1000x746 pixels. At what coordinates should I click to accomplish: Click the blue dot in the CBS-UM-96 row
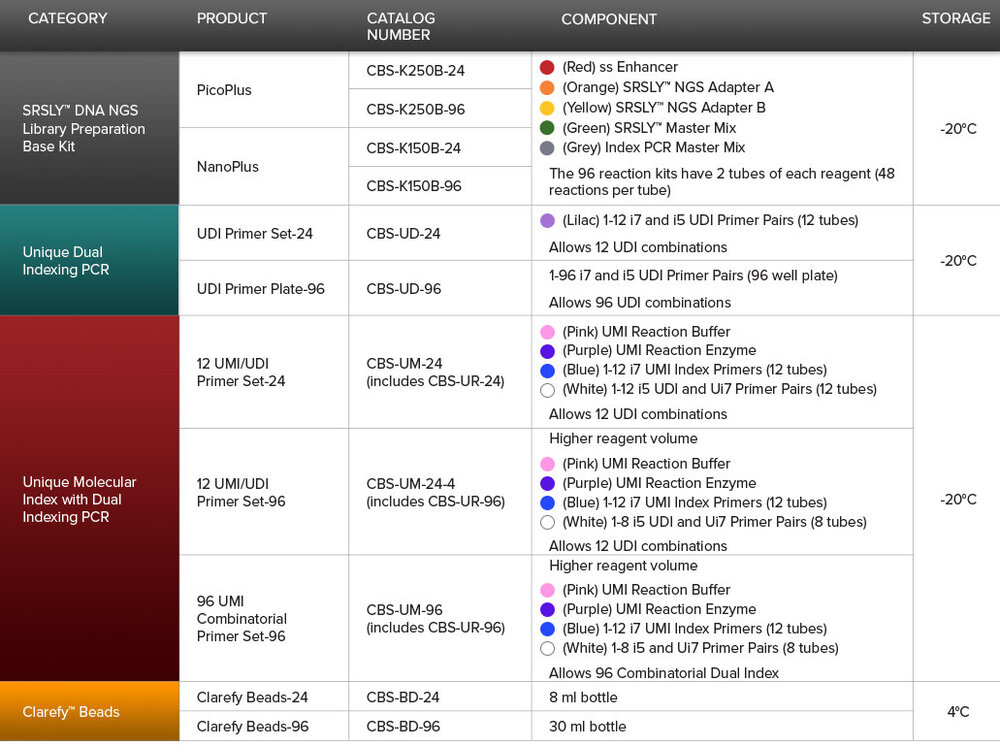point(547,629)
